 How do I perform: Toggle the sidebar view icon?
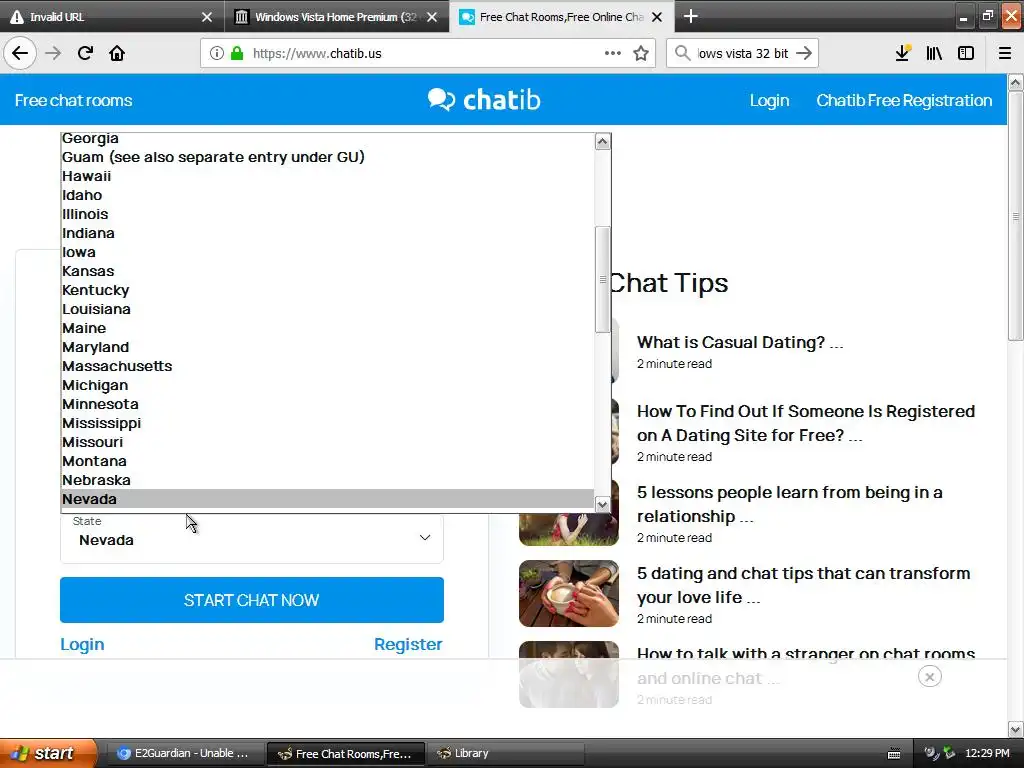(x=966, y=53)
